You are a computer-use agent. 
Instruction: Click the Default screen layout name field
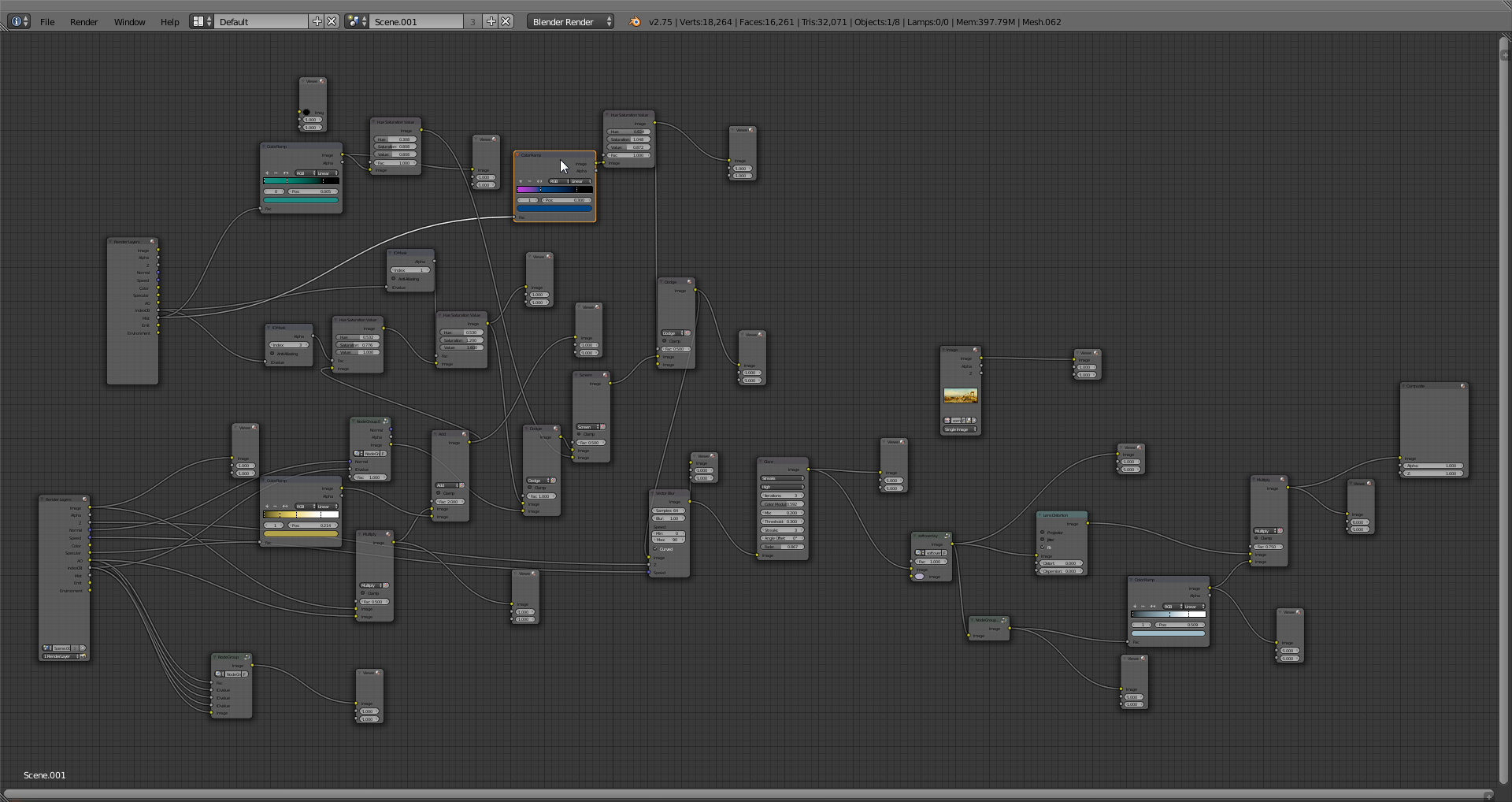[x=262, y=21]
